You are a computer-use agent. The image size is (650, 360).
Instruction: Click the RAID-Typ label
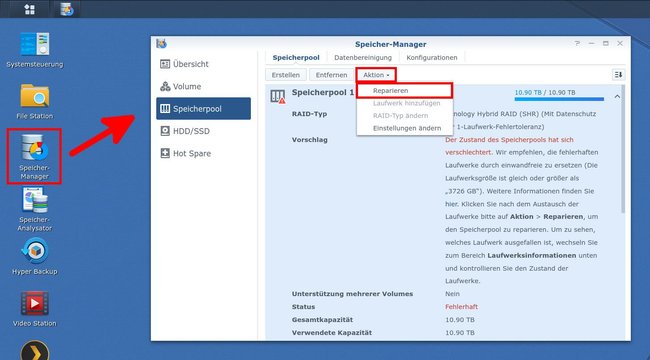[x=309, y=114]
